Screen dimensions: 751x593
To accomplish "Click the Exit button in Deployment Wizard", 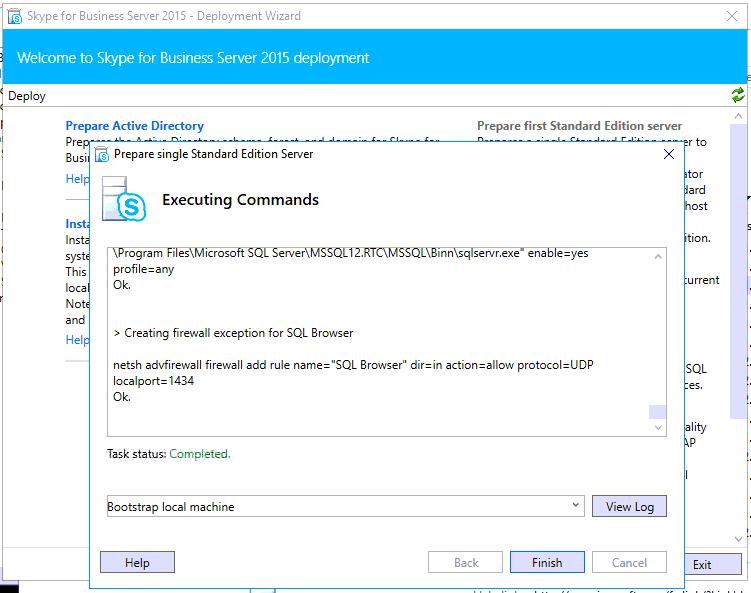I will (712, 564).
